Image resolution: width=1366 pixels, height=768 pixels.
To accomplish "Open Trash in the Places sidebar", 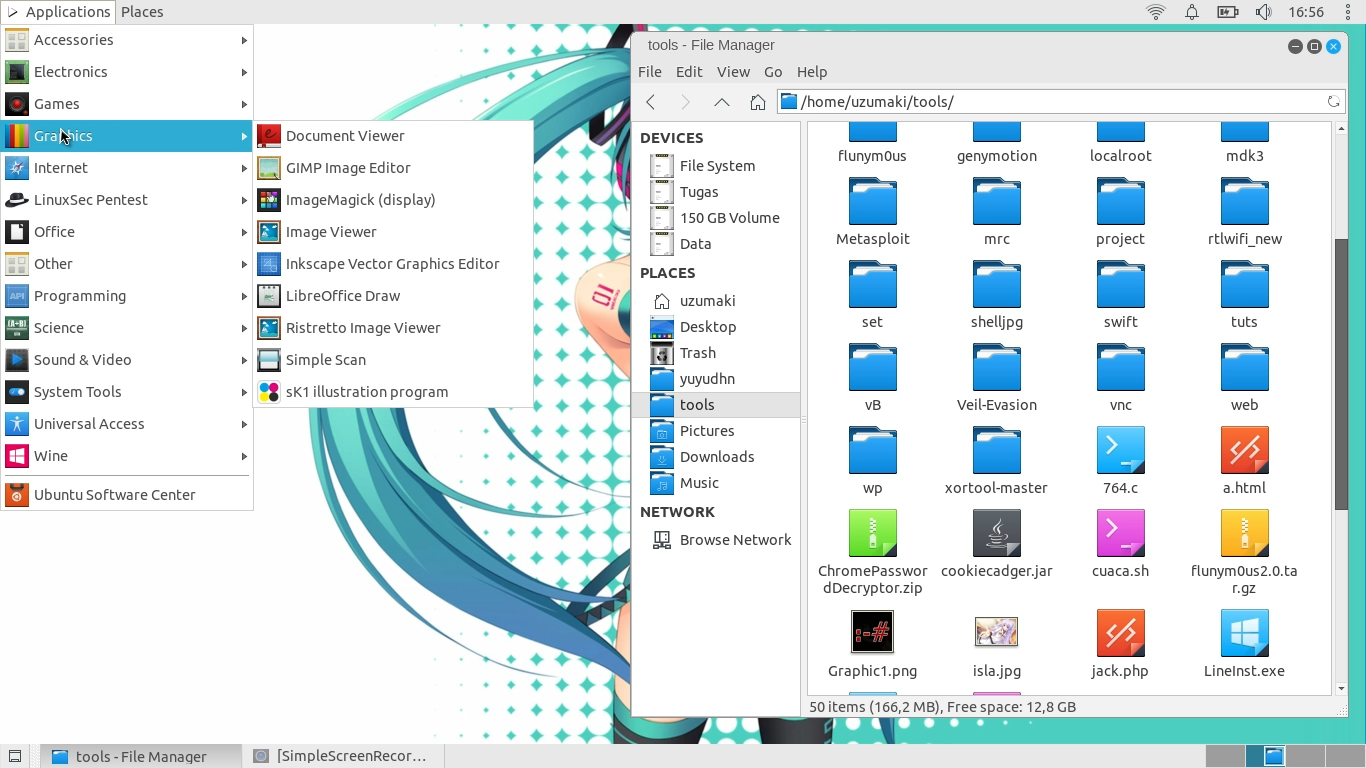I will pyautogui.click(x=716, y=353).
